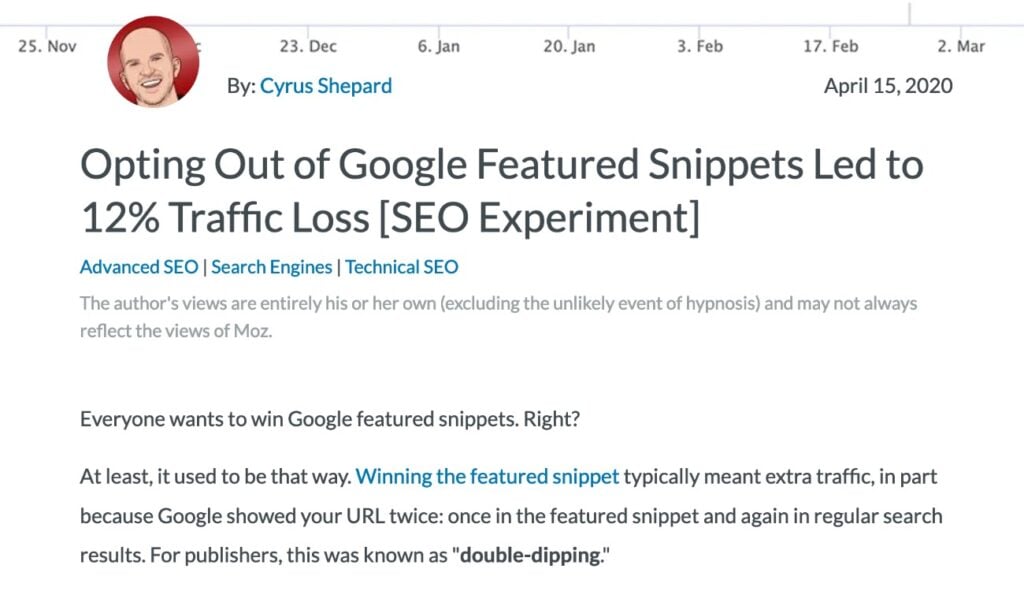Click the Moz views disclaimer text
The width and height of the screenshot is (1024, 591).
[x=498, y=317]
